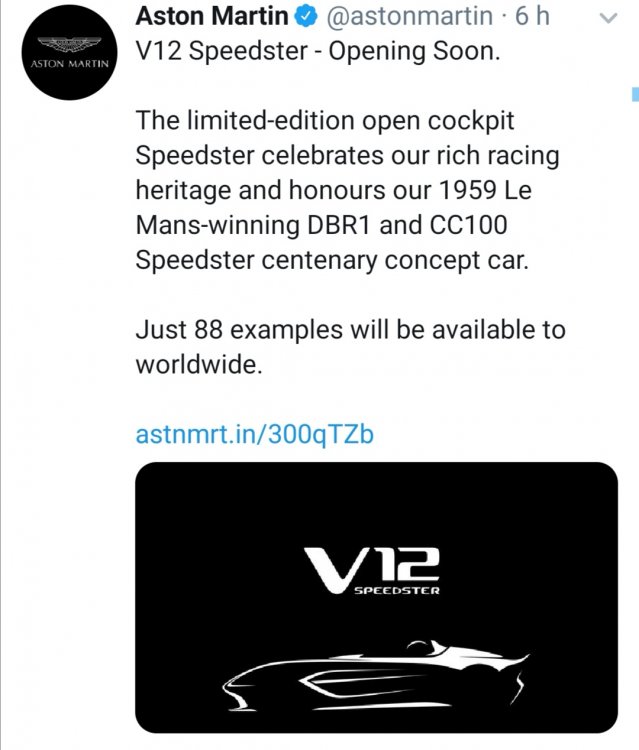Click the tweet headline 'V12 Speedster - Opening Soon.'

click(x=318, y=51)
